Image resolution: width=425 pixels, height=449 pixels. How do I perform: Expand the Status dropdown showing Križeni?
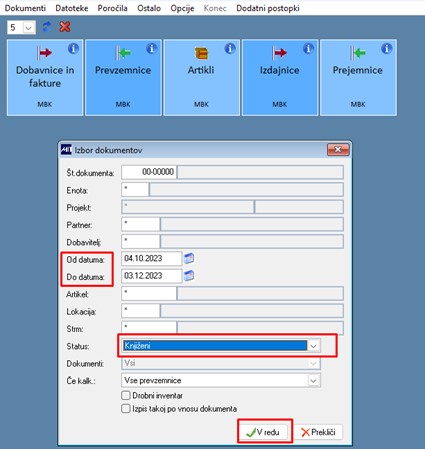(x=313, y=346)
